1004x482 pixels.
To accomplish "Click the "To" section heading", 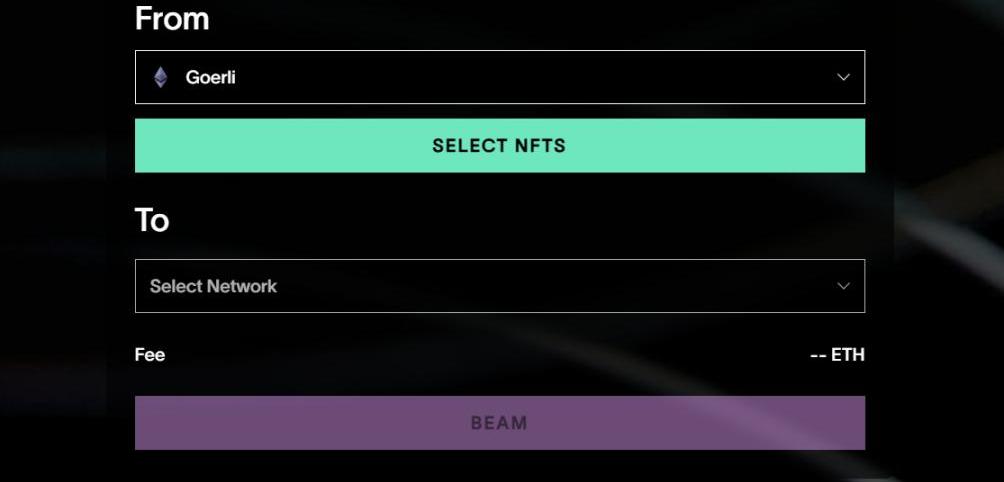I will click(x=152, y=220).
